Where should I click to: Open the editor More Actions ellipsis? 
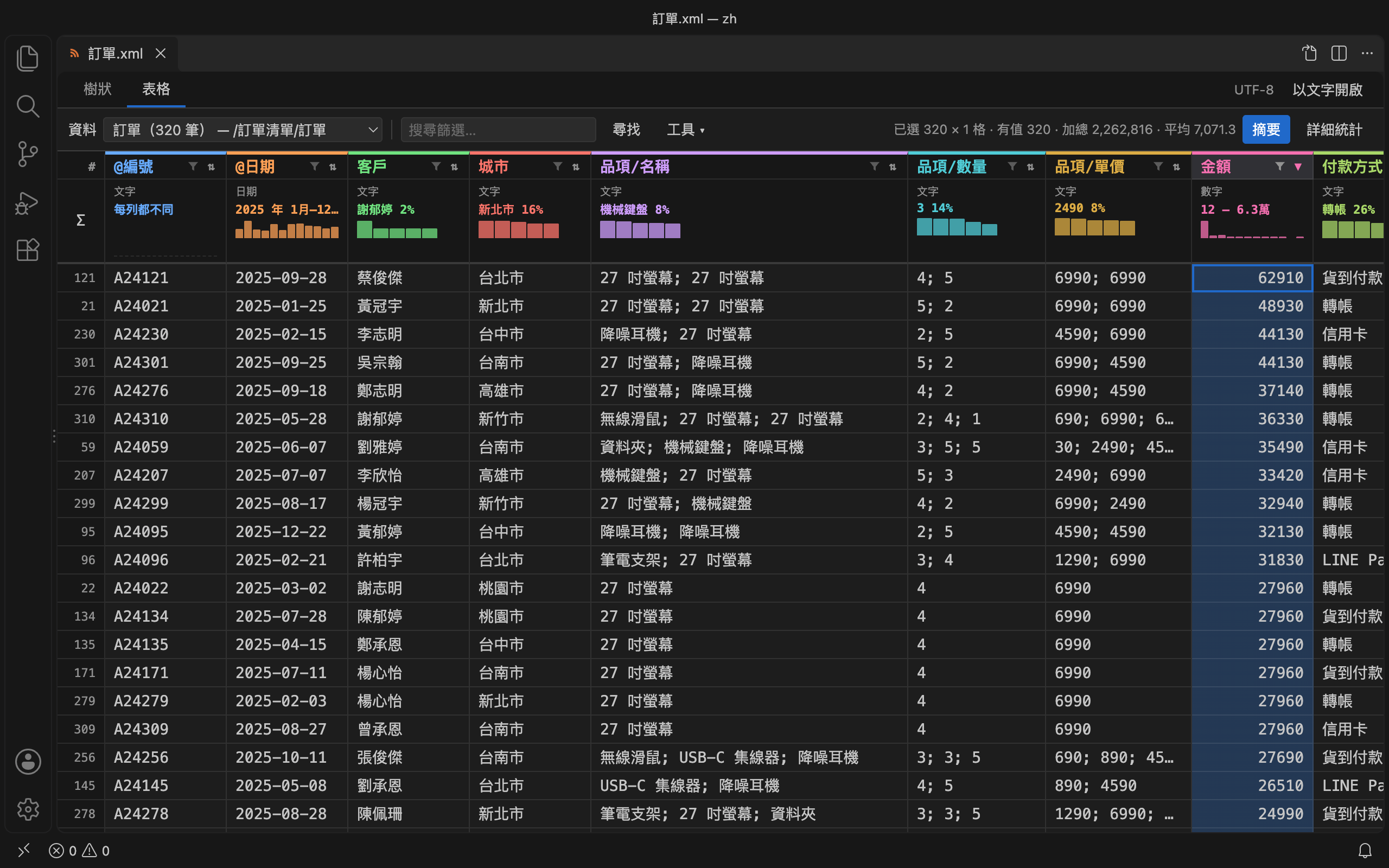[1367, 53]
